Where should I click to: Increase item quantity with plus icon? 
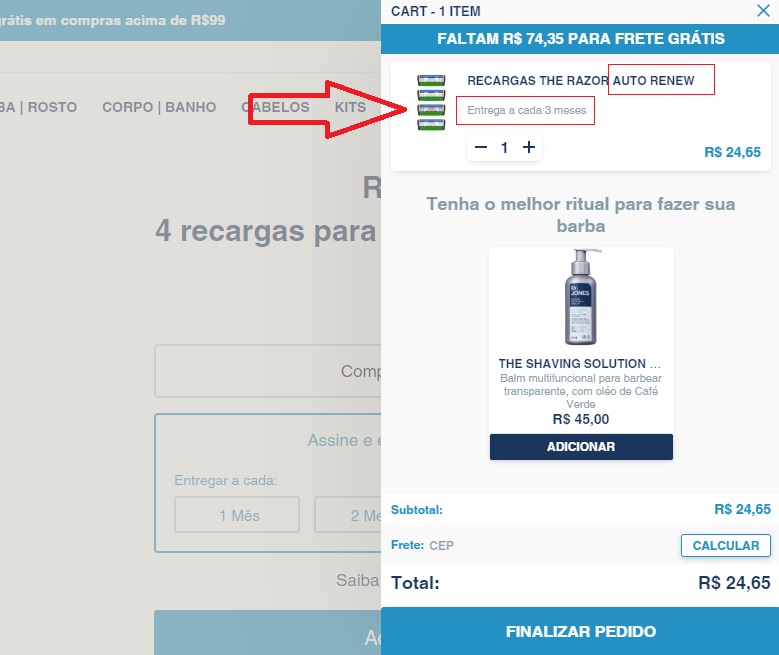tap(529, 147)
